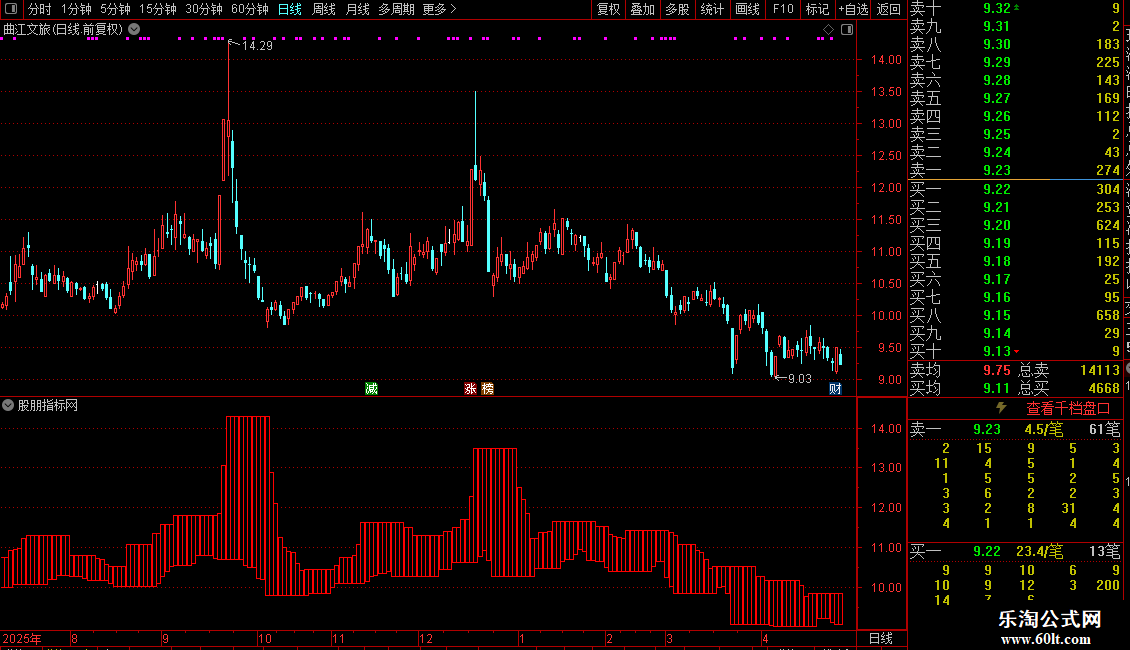This screenshot has height=650, width=1130.
Task: Open F10 company information
Action: point(783,9)
